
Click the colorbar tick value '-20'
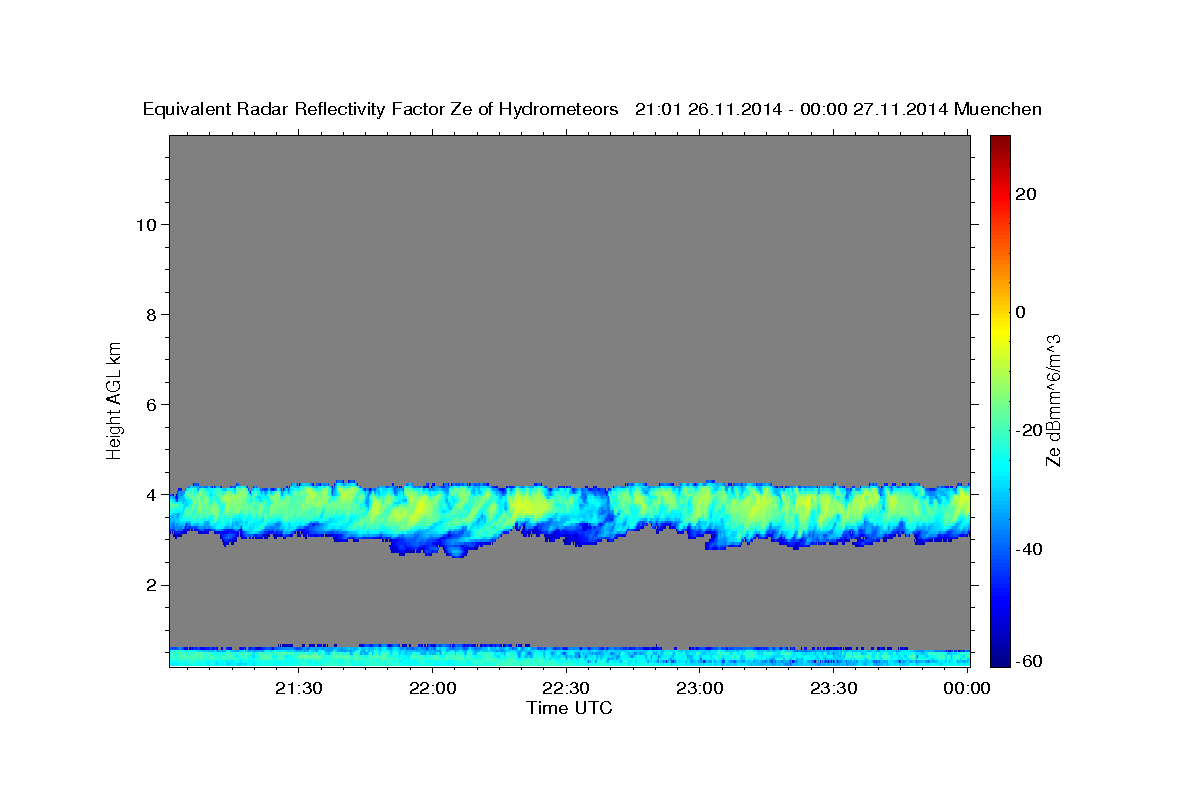tap(1029, 430)
